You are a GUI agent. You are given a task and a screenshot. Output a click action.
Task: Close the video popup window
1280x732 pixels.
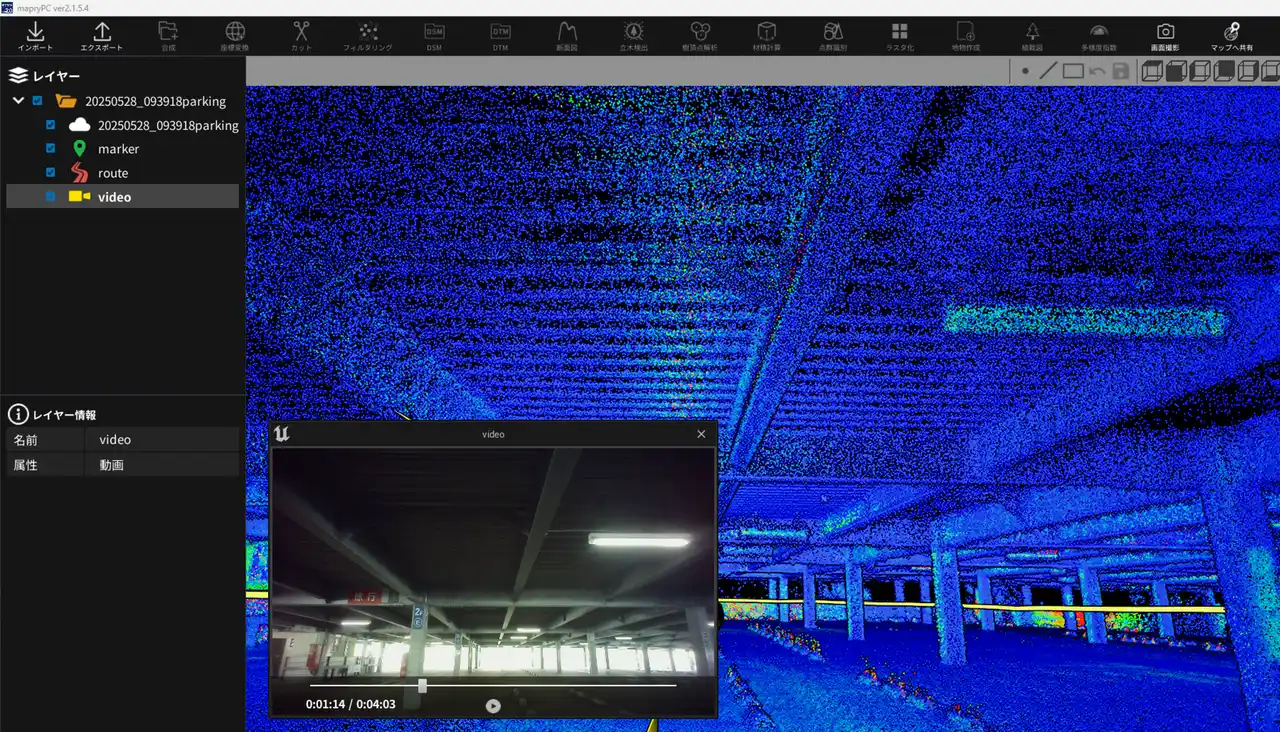701,434
